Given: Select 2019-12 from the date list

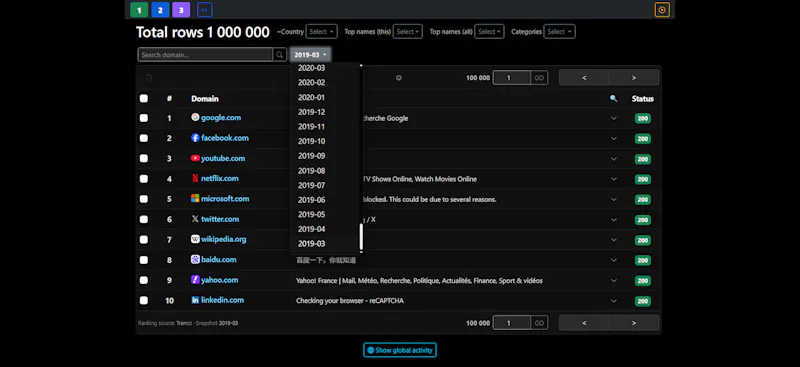Looking at the screenshot, I should pos(311,112).
